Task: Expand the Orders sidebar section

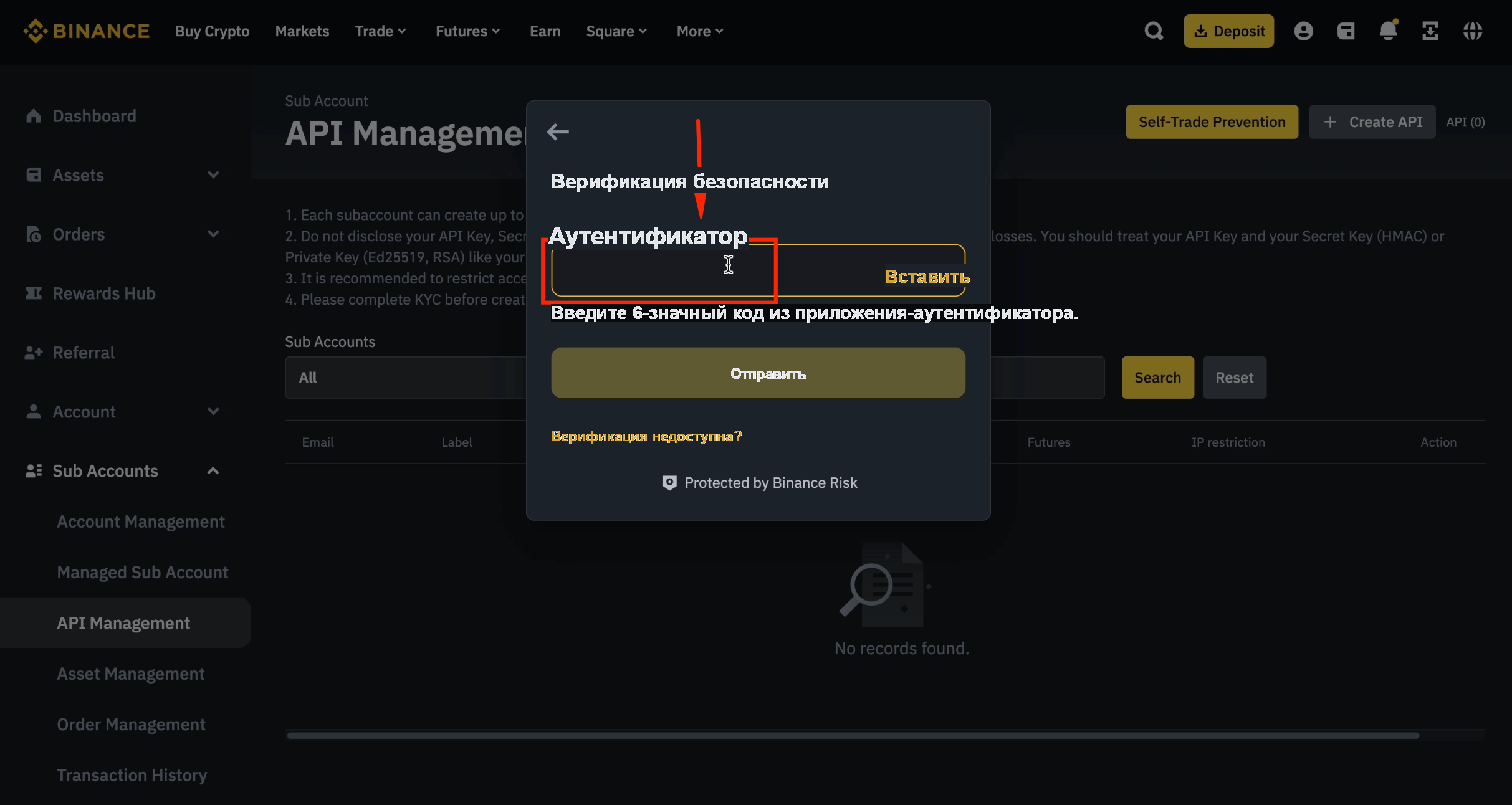Action: [x=213, y=234]
